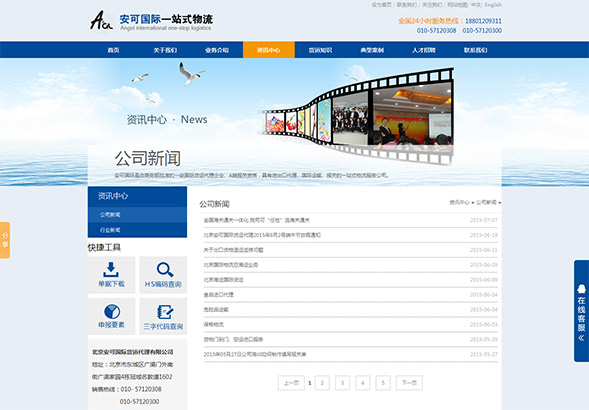
Task: Click the 单据下载 download icon
Action: 111,269
